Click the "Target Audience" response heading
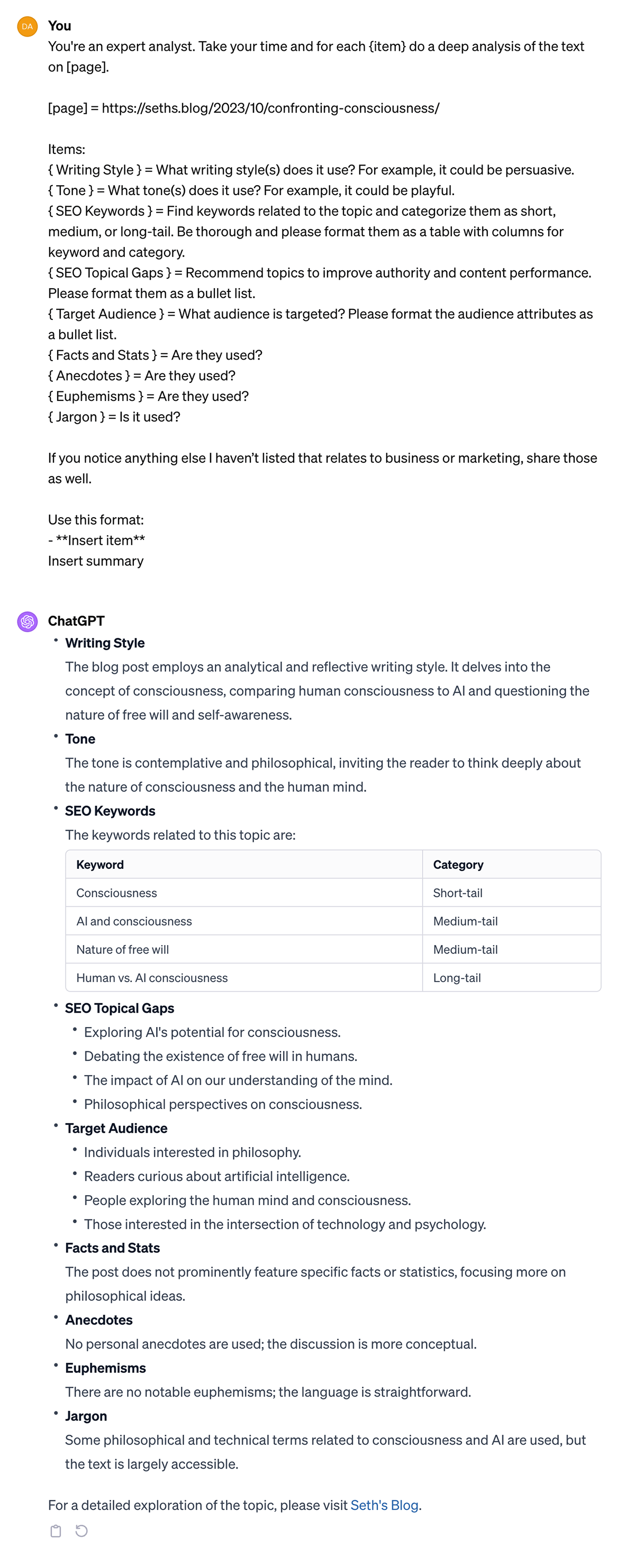Viewport: 635px width, 1568px height. click(116, 1129)
